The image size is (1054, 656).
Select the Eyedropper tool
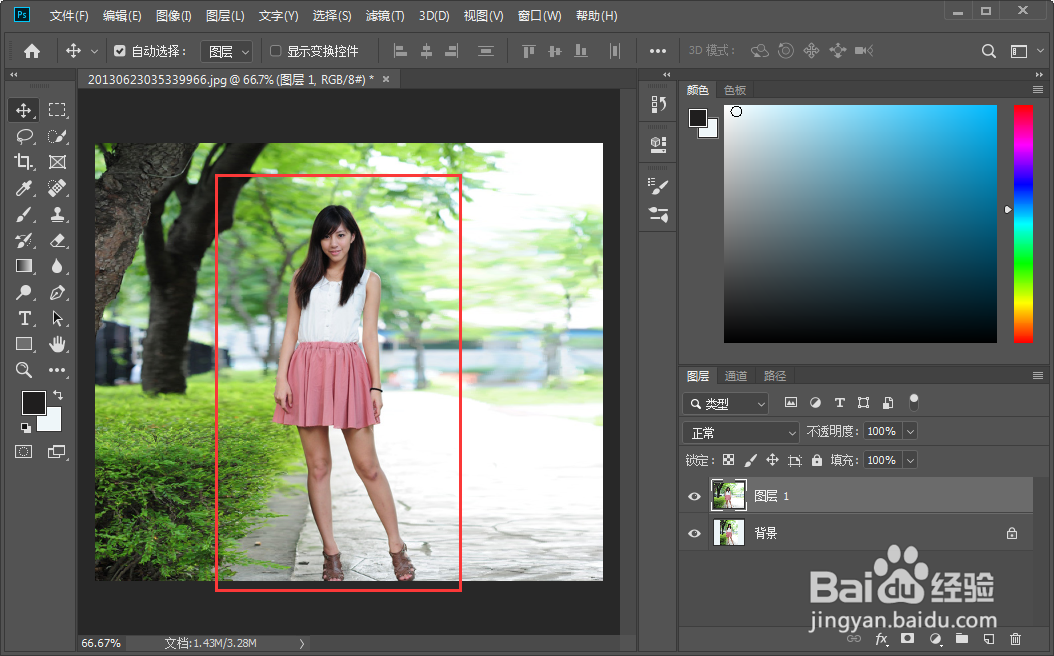24,188
